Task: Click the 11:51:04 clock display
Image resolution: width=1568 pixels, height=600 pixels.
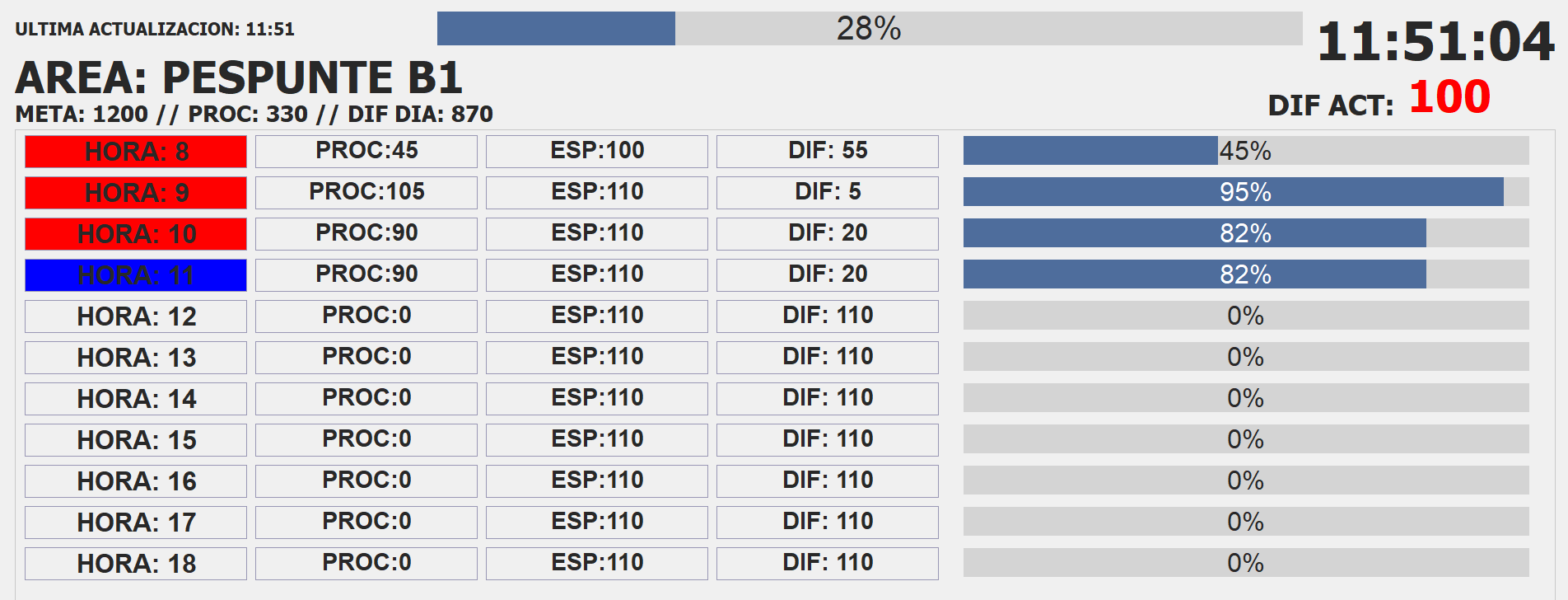Action: click(x=1435, y=41)
